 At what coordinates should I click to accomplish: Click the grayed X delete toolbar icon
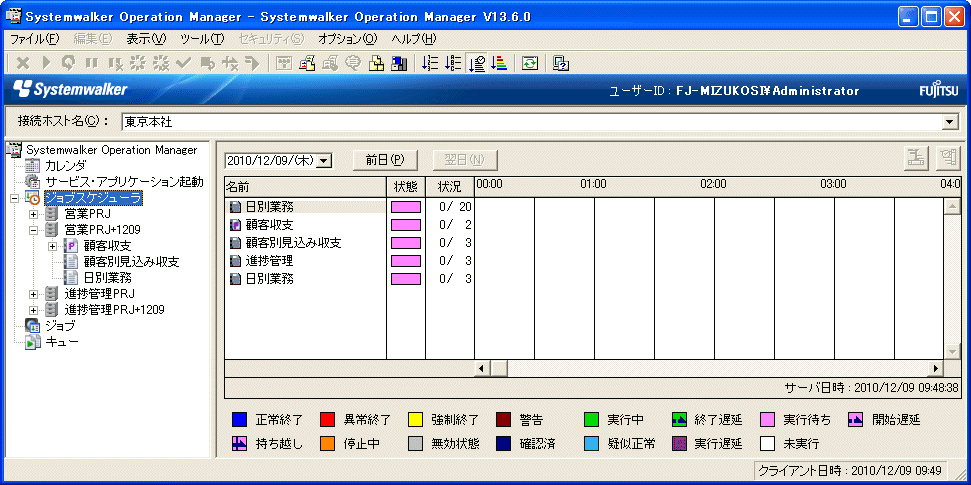23,63
